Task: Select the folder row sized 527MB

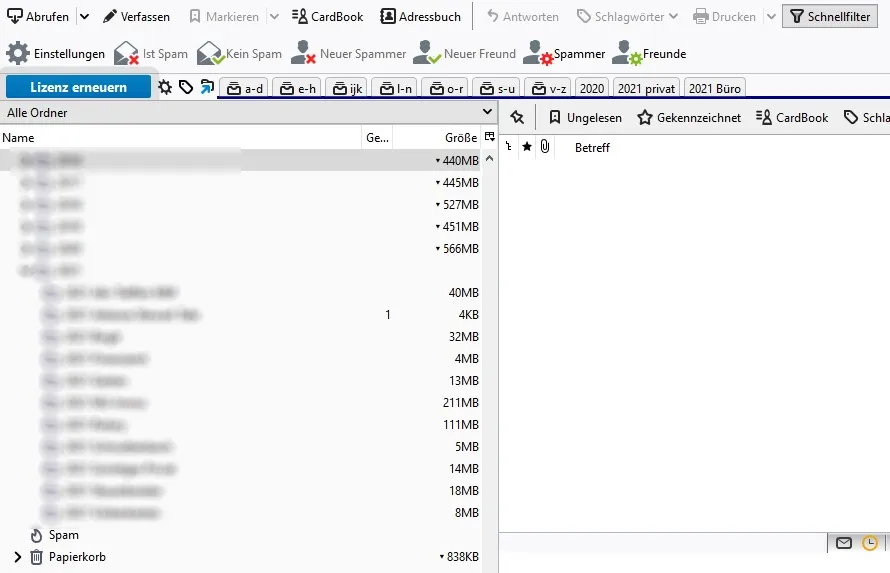Action: click(x=241, y=204)
